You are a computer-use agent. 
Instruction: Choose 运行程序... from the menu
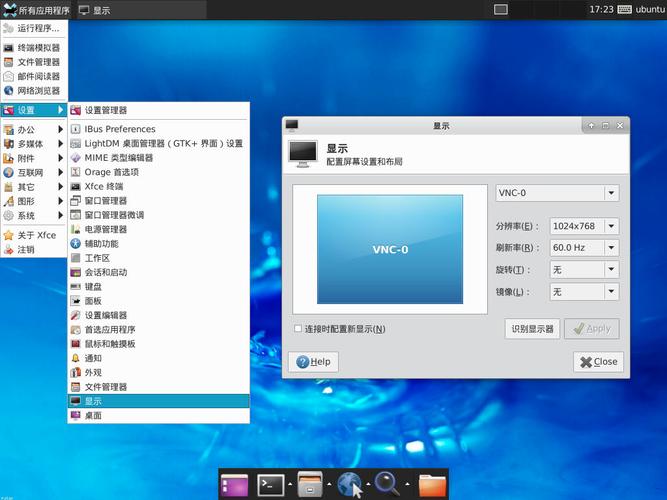coord(34,28)
